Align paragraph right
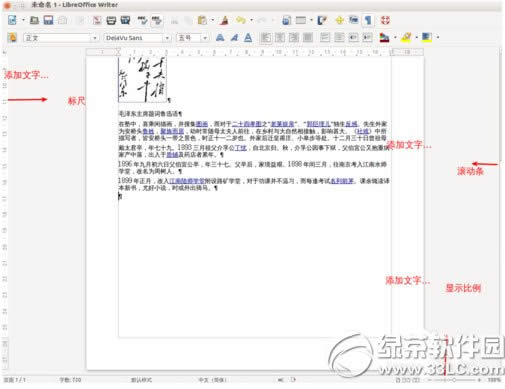505x389 pixels. pyautogui.click(x=294, y=38)
